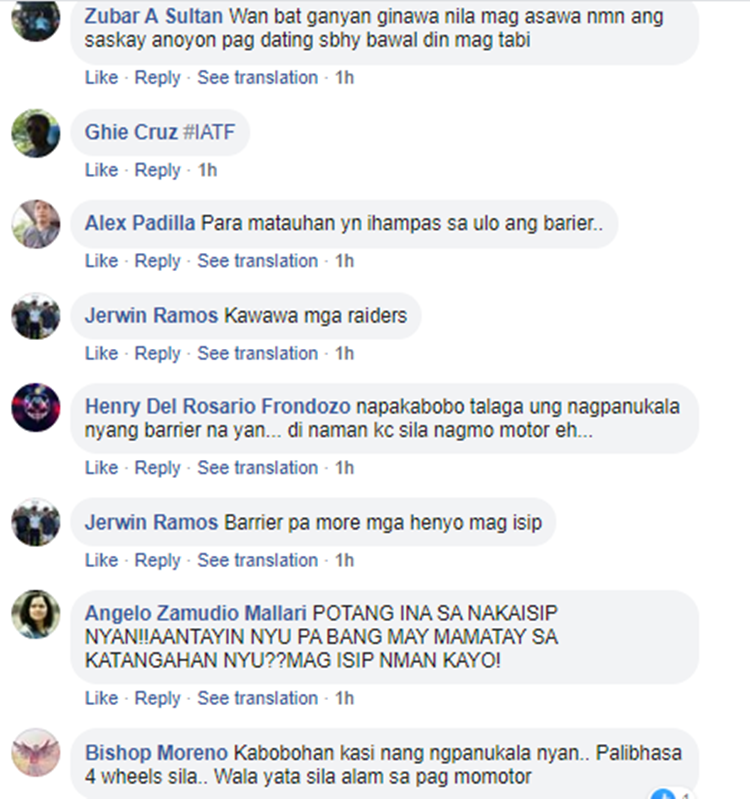
Task: Open Zubar A Sultan's profile picture
Action: (36, 18)
